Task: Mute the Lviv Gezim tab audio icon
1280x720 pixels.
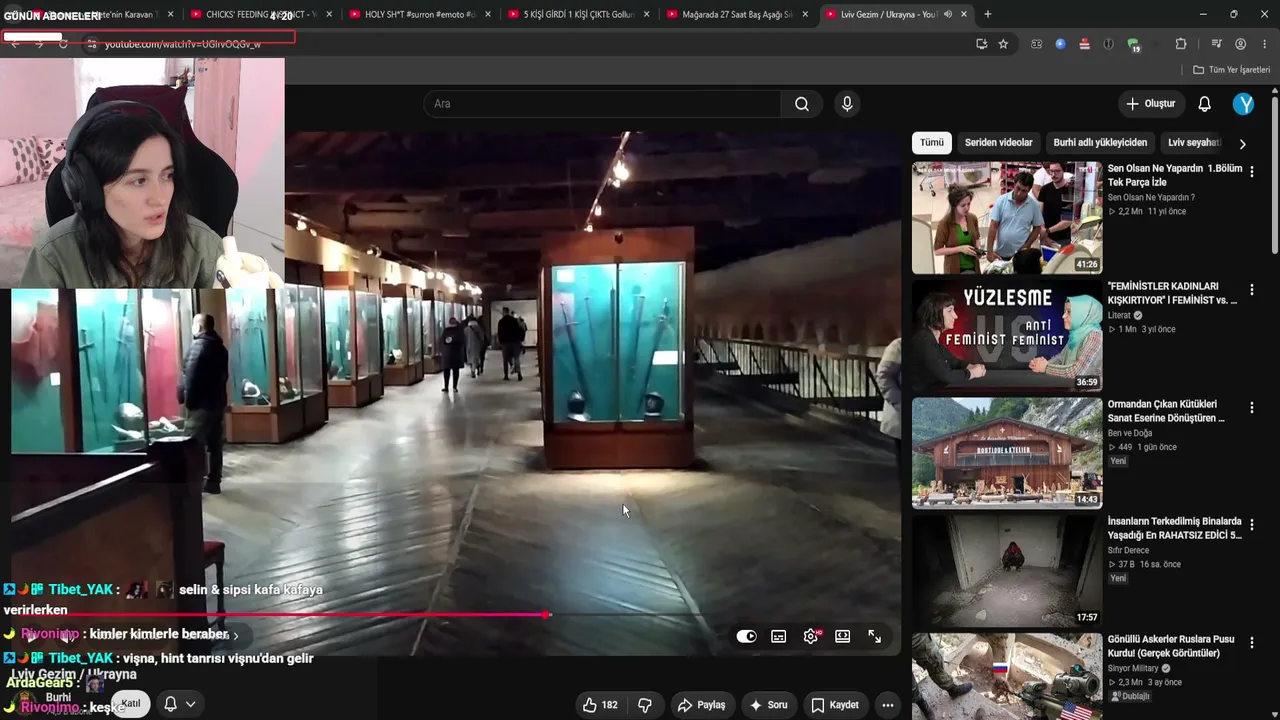Action: point(948,14)
